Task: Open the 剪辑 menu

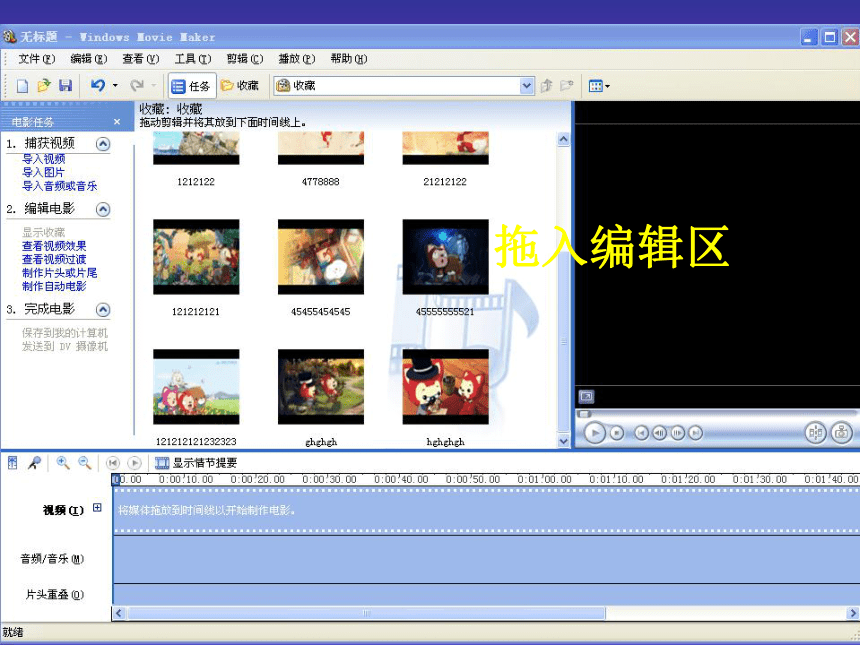Action: pos(245,59)
